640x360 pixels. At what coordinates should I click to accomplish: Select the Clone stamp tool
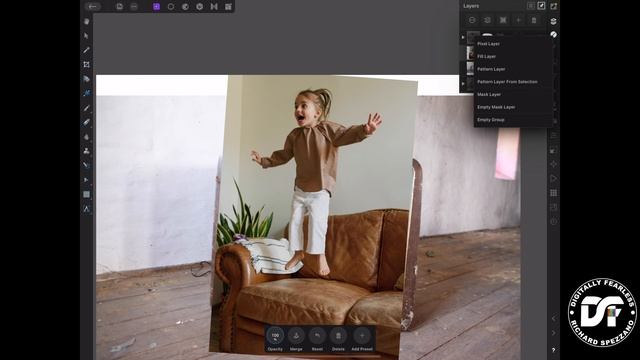coord(87,151)
